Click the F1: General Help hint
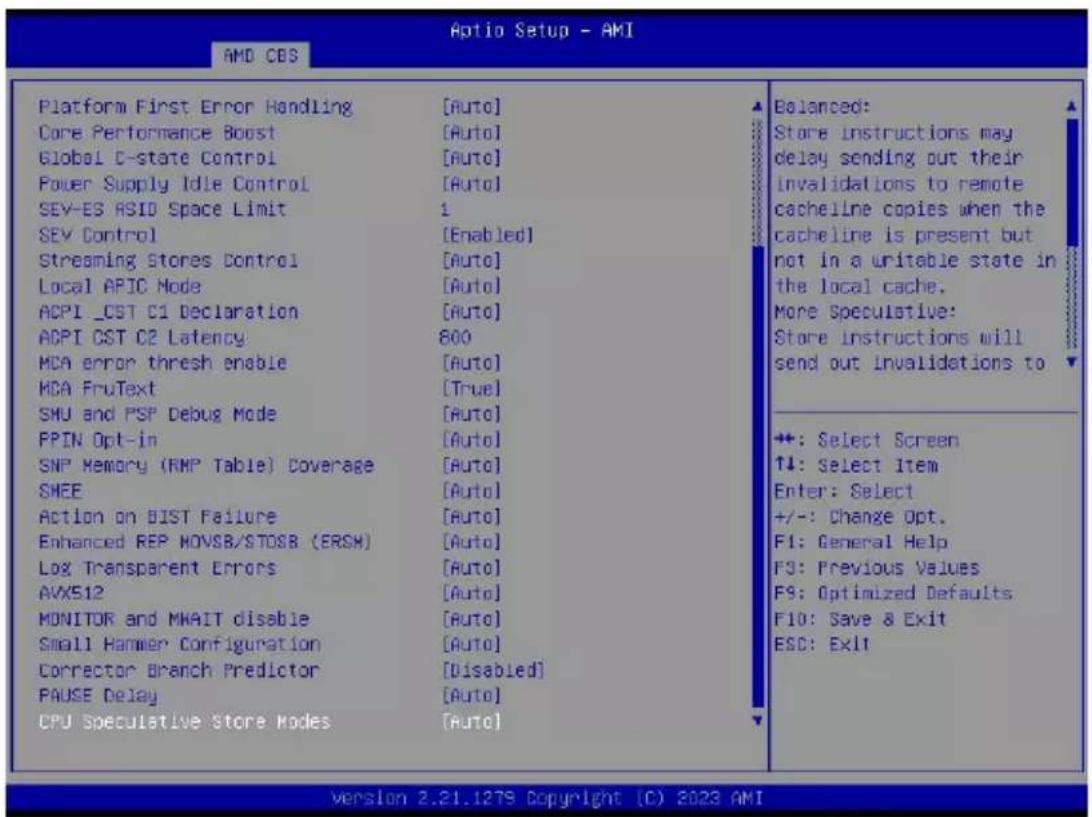 (861, 542)
